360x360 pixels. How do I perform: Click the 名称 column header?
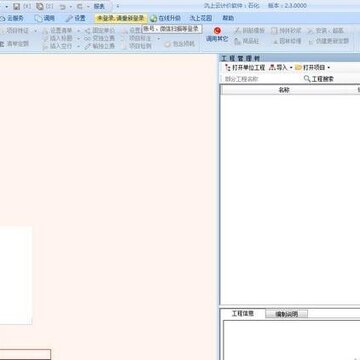(284, 90)
